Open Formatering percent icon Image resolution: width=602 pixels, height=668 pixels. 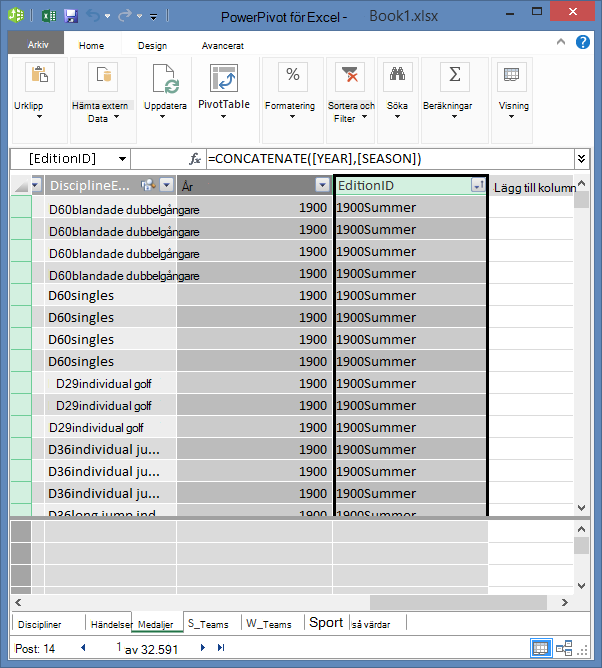coord(293,77)
